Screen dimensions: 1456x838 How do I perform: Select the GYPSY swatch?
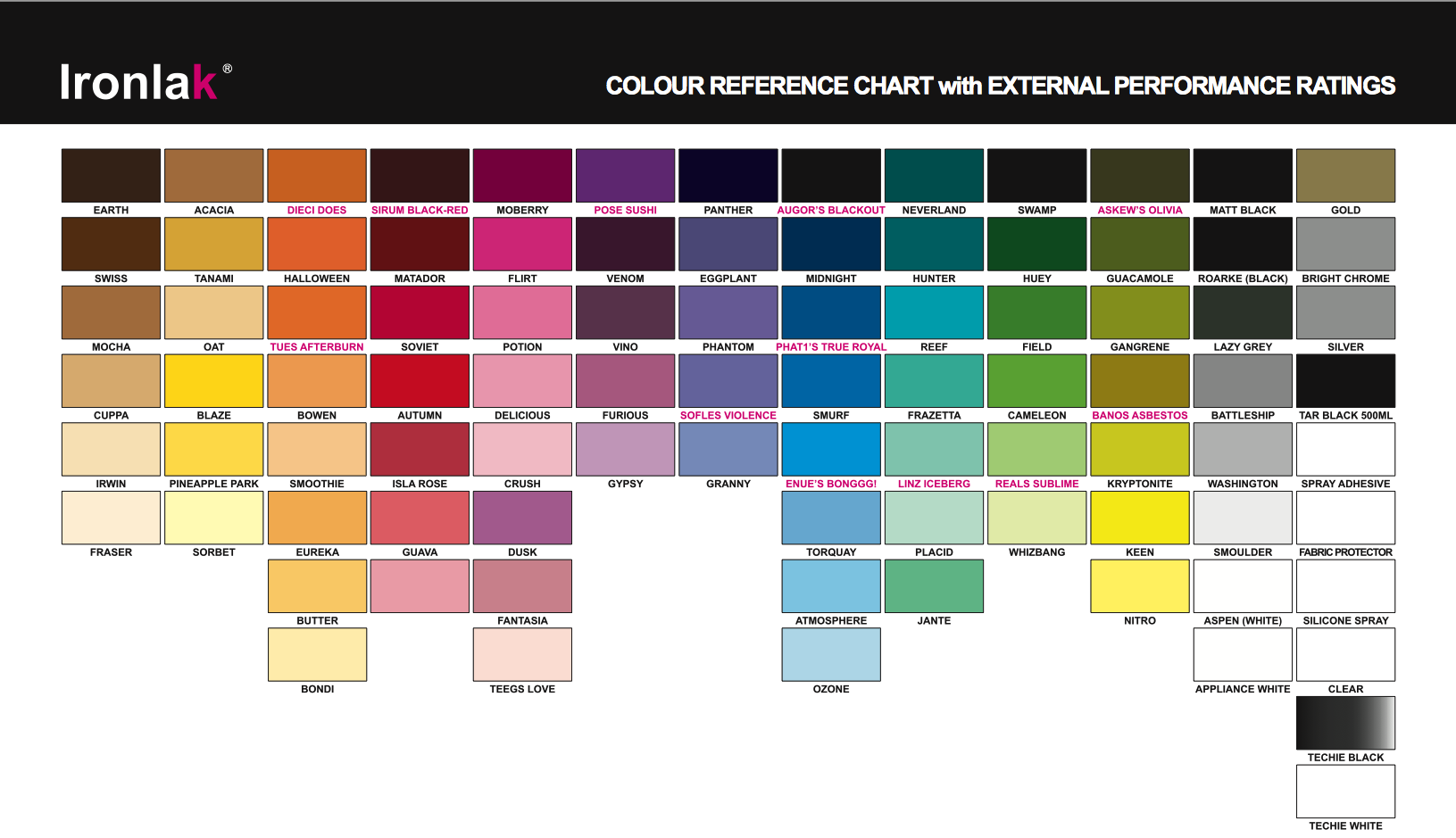point(626,450)
